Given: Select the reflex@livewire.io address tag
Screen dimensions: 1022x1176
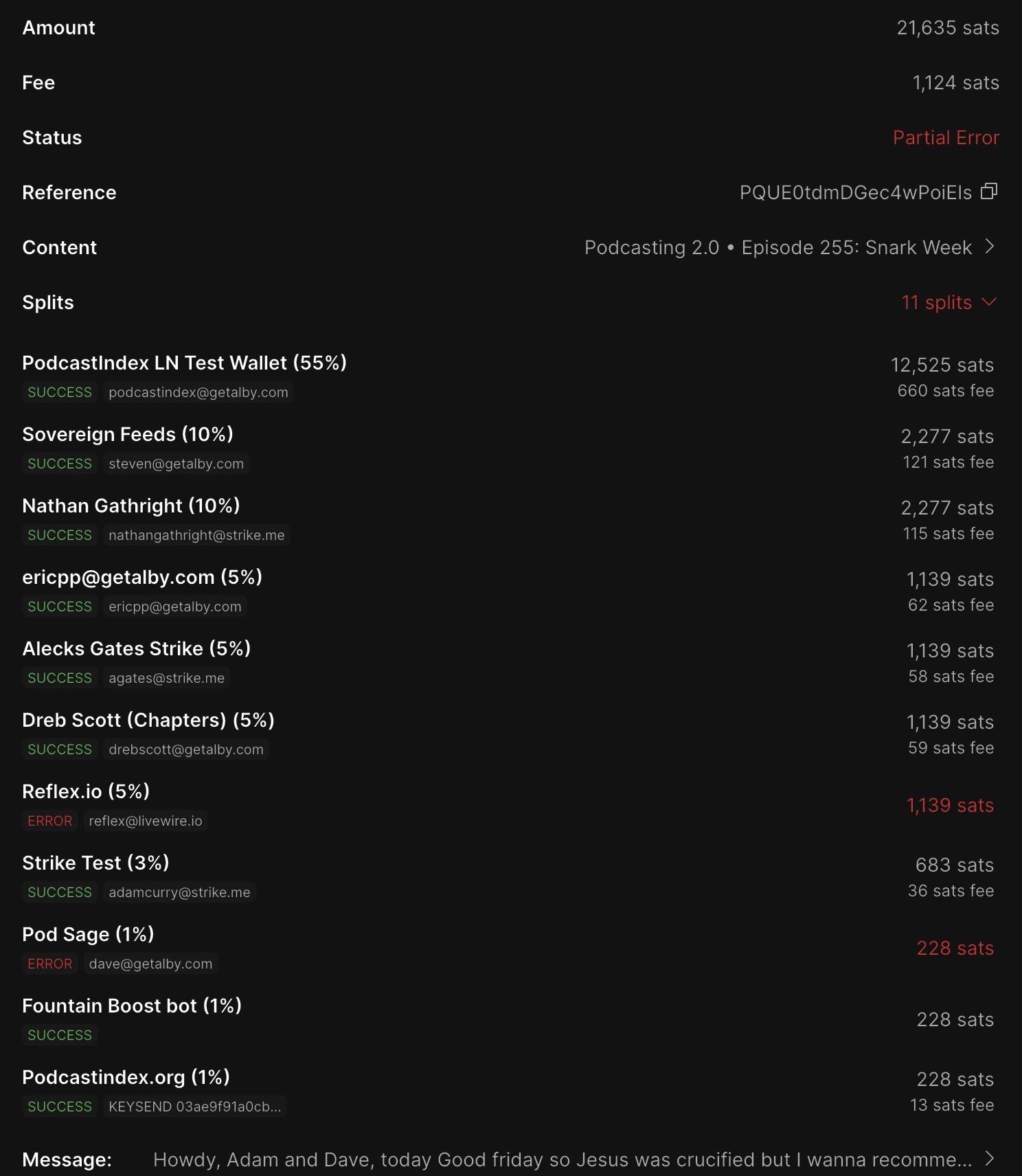Looking at the screenshot, I should coord(146,821).
